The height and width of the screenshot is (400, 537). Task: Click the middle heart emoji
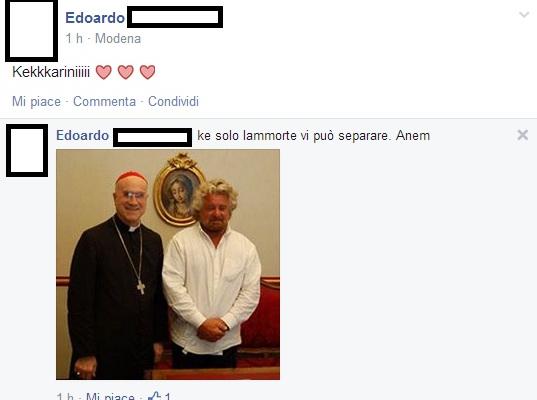[126, 72]
